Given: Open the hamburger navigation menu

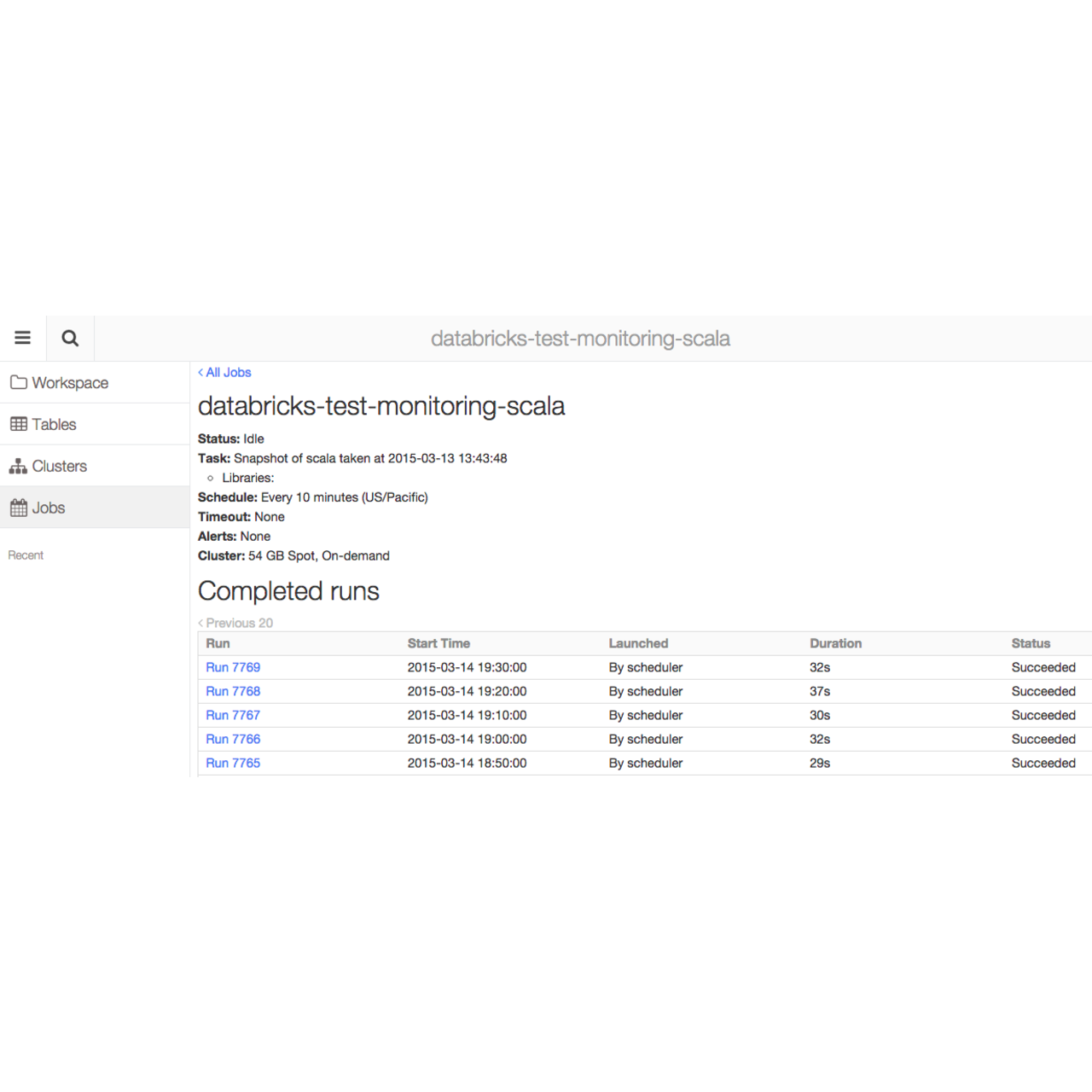Looking at the screenshot, I should pyautogui.click(x=23, y=338).
